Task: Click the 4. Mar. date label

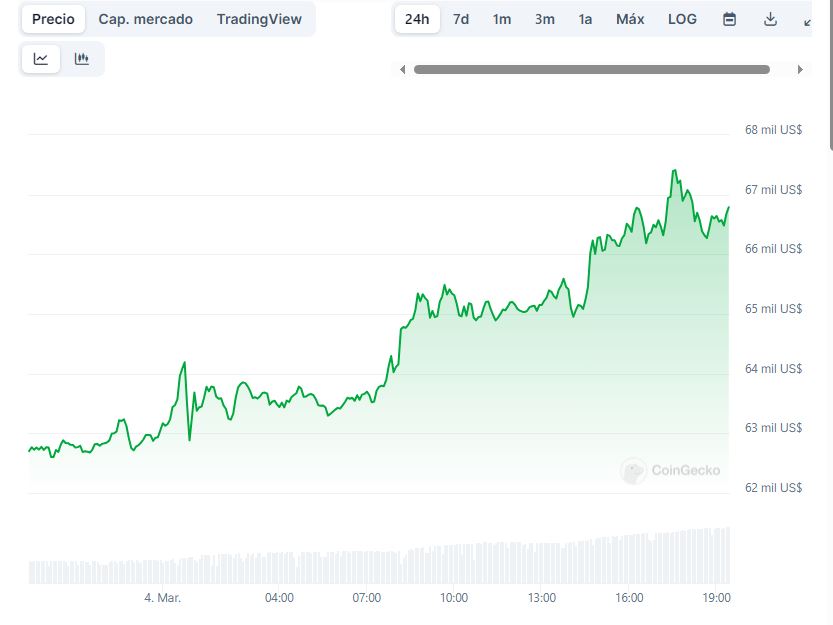Action: pos(163,598)
